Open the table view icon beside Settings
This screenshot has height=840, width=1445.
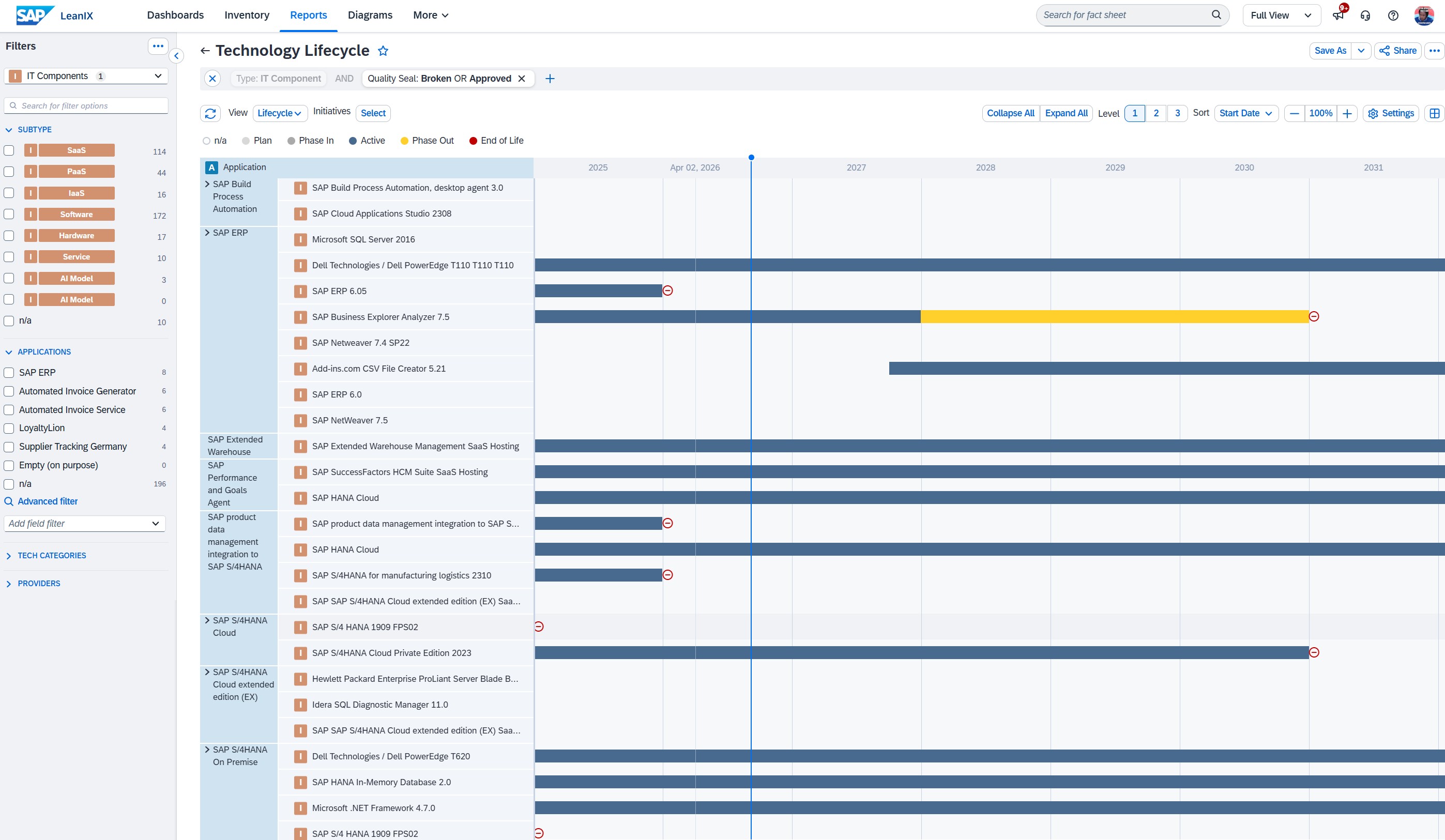coord(1435,114)
